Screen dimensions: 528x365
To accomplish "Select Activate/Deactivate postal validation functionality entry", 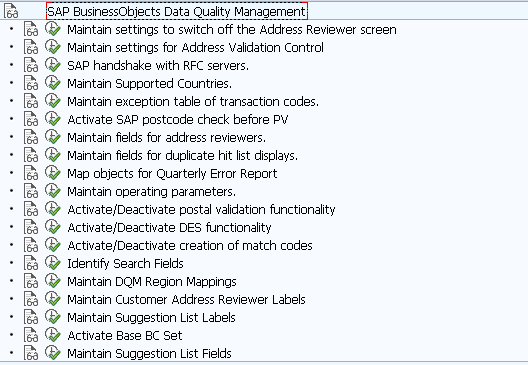I will (201, 209).
